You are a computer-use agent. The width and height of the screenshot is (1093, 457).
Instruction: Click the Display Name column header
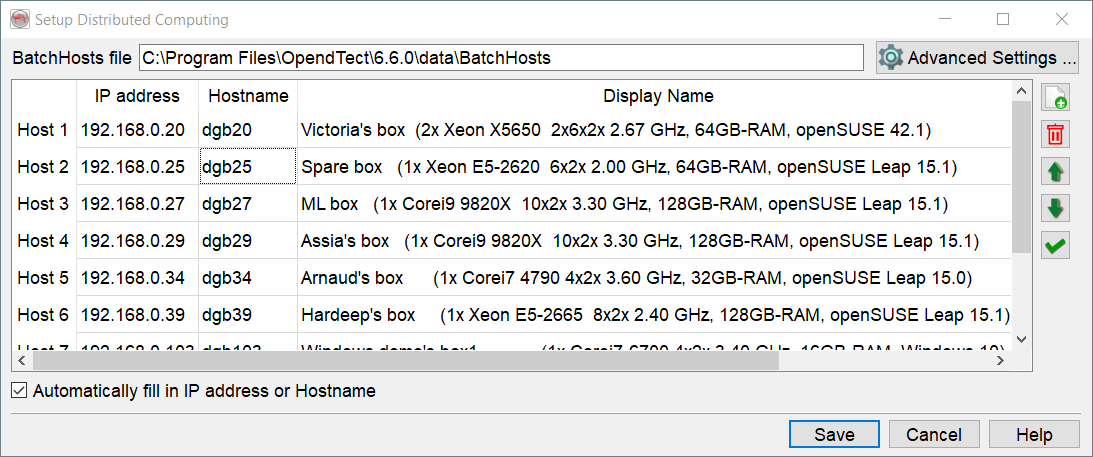tap(657, 96)
